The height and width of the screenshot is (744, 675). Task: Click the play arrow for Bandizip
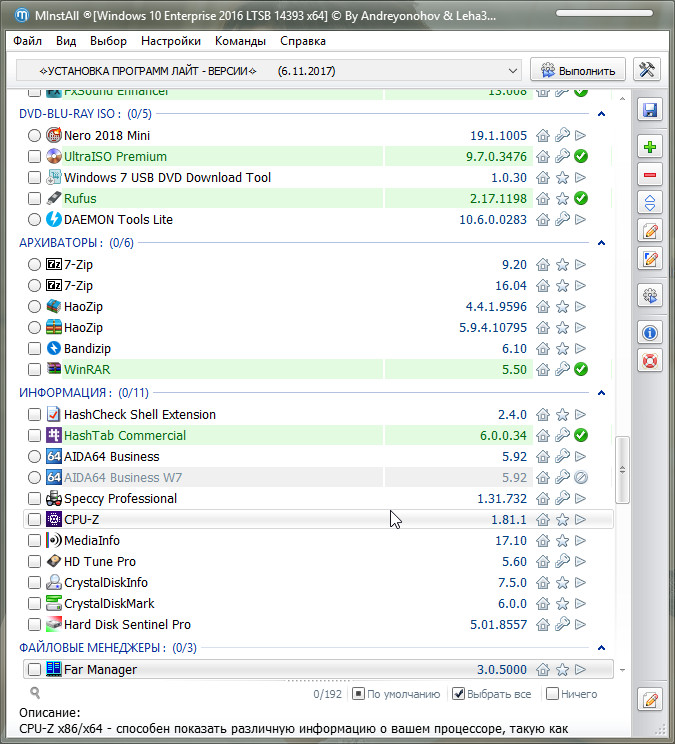click(581, 348)
